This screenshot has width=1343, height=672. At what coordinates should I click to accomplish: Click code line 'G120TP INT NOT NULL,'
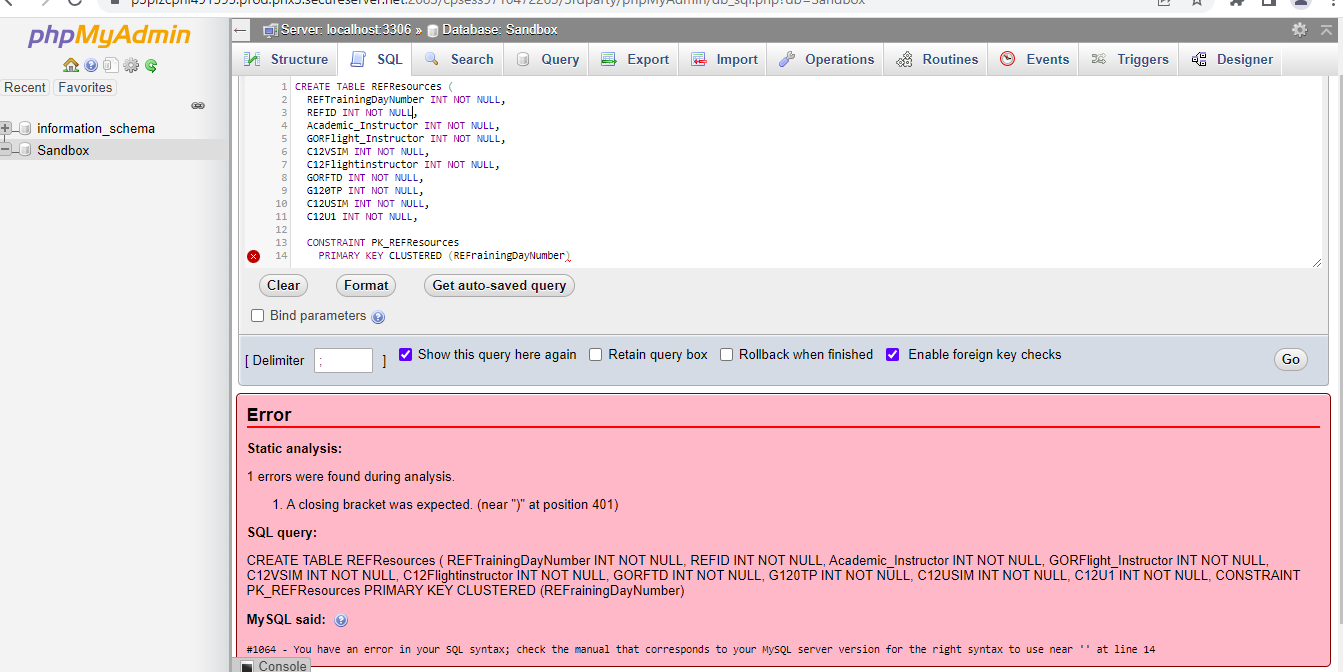(365, 191)
